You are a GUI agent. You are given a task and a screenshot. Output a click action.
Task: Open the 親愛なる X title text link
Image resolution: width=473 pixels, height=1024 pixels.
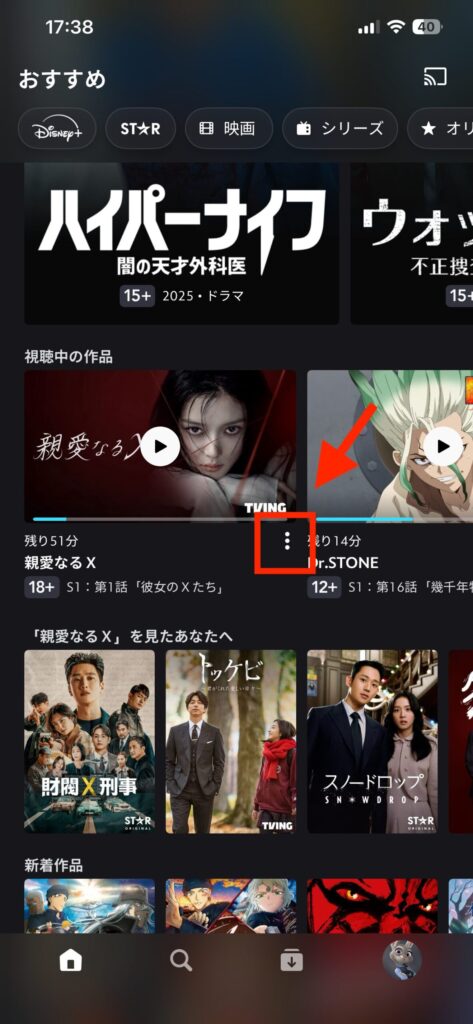click(x=60, y=563)
